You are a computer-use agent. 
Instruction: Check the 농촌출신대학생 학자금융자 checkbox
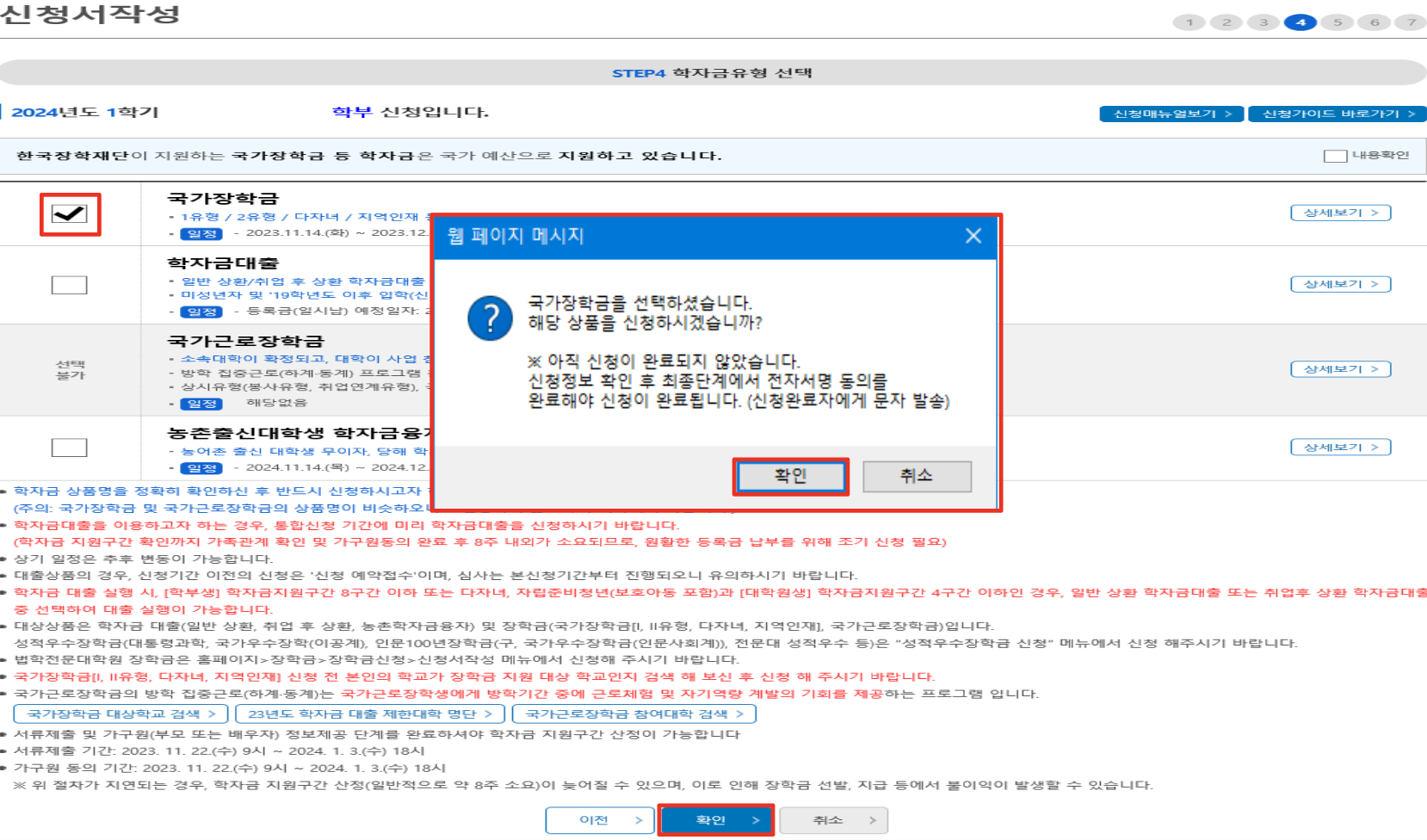[x=70, y=447]
